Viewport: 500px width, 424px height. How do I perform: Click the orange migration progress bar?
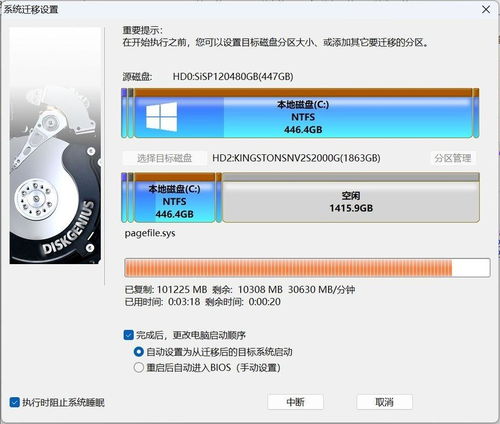tap(307, 267)
